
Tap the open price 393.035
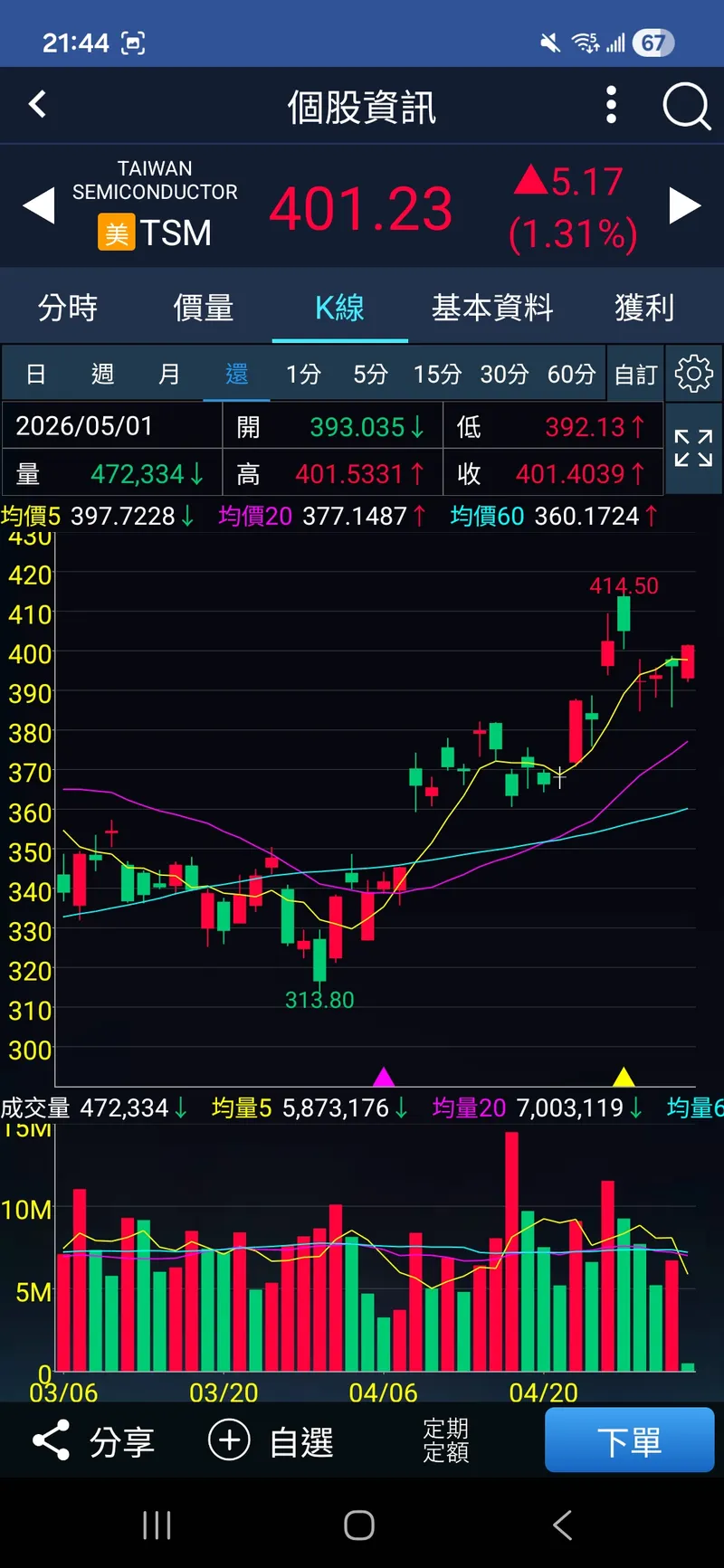click(x=357, y=426)
